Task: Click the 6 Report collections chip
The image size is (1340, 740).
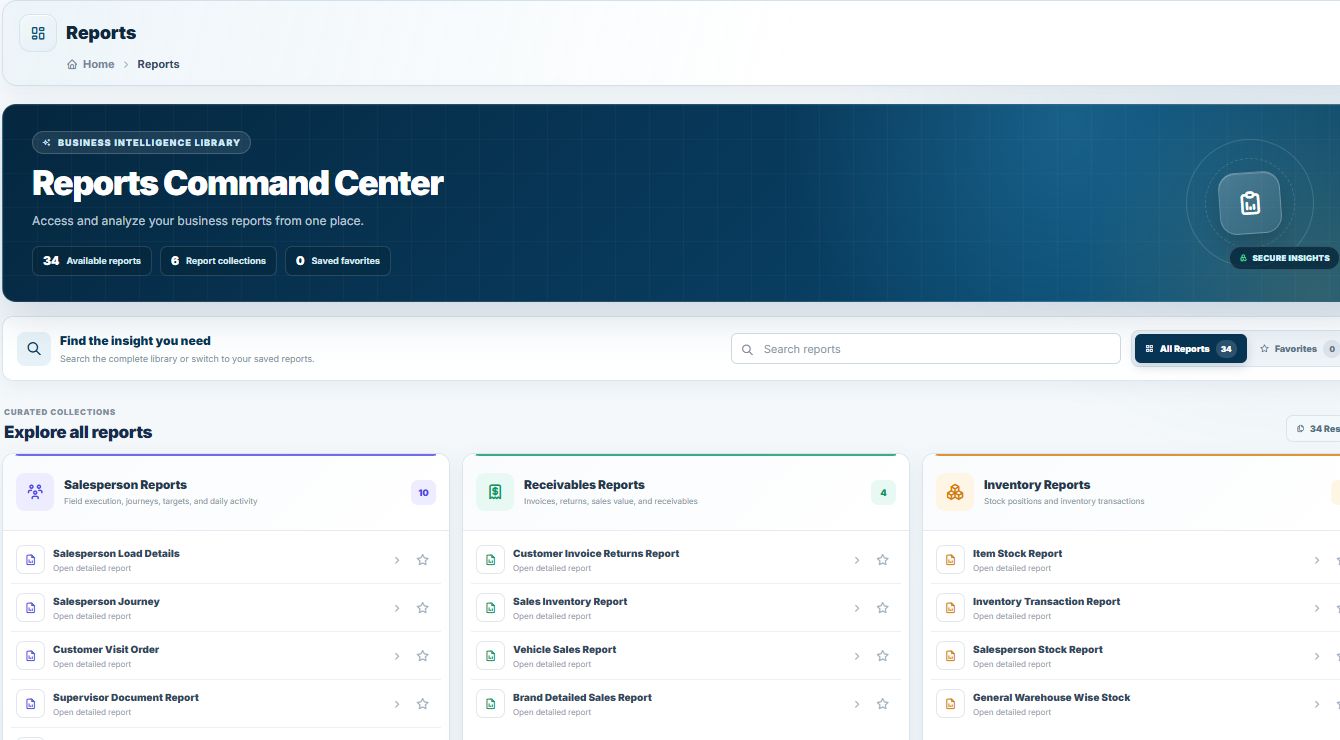Action: pyautogui.click(x=218, y=261)
